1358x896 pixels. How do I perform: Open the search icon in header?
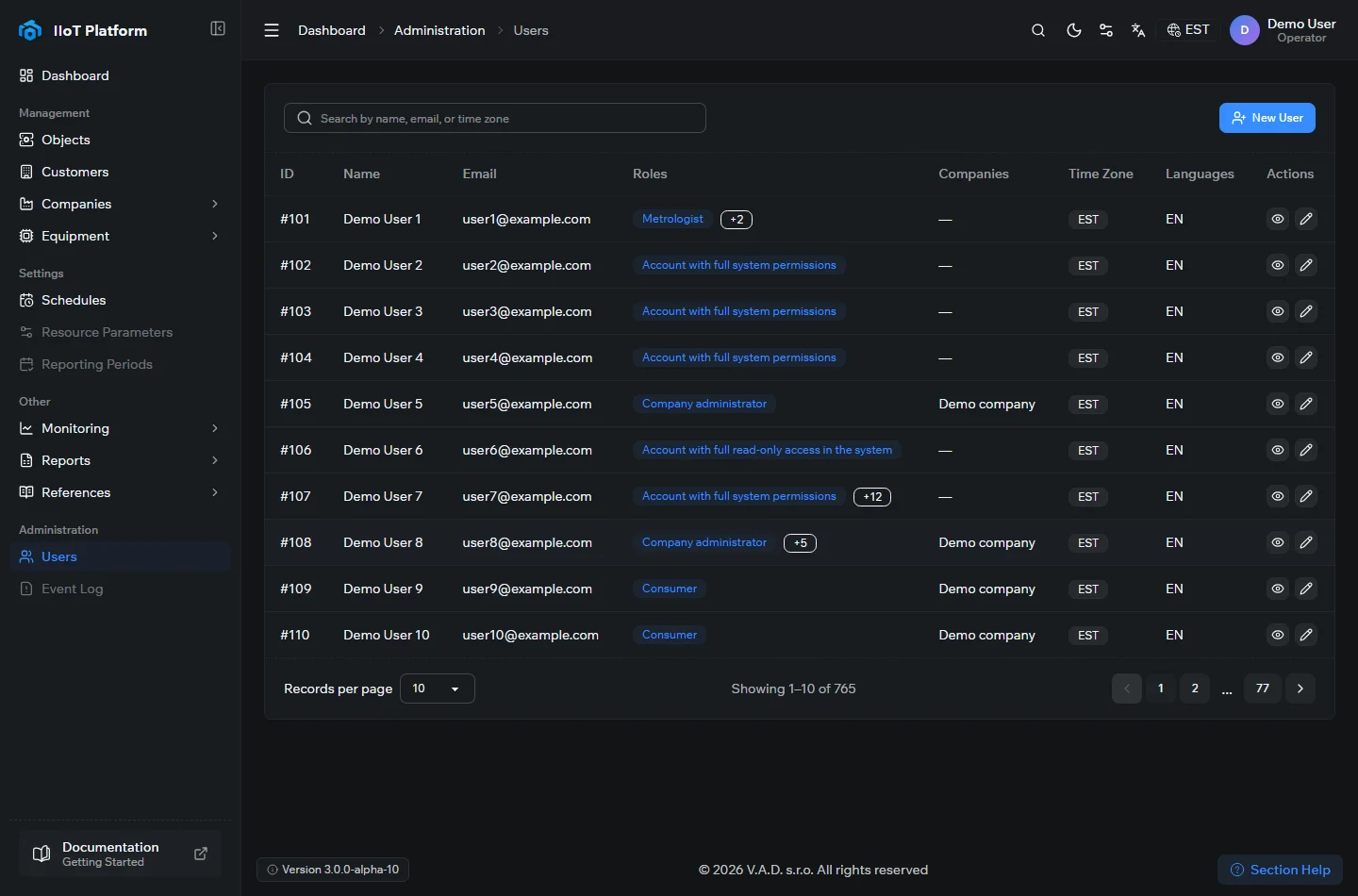[1038, 30]
